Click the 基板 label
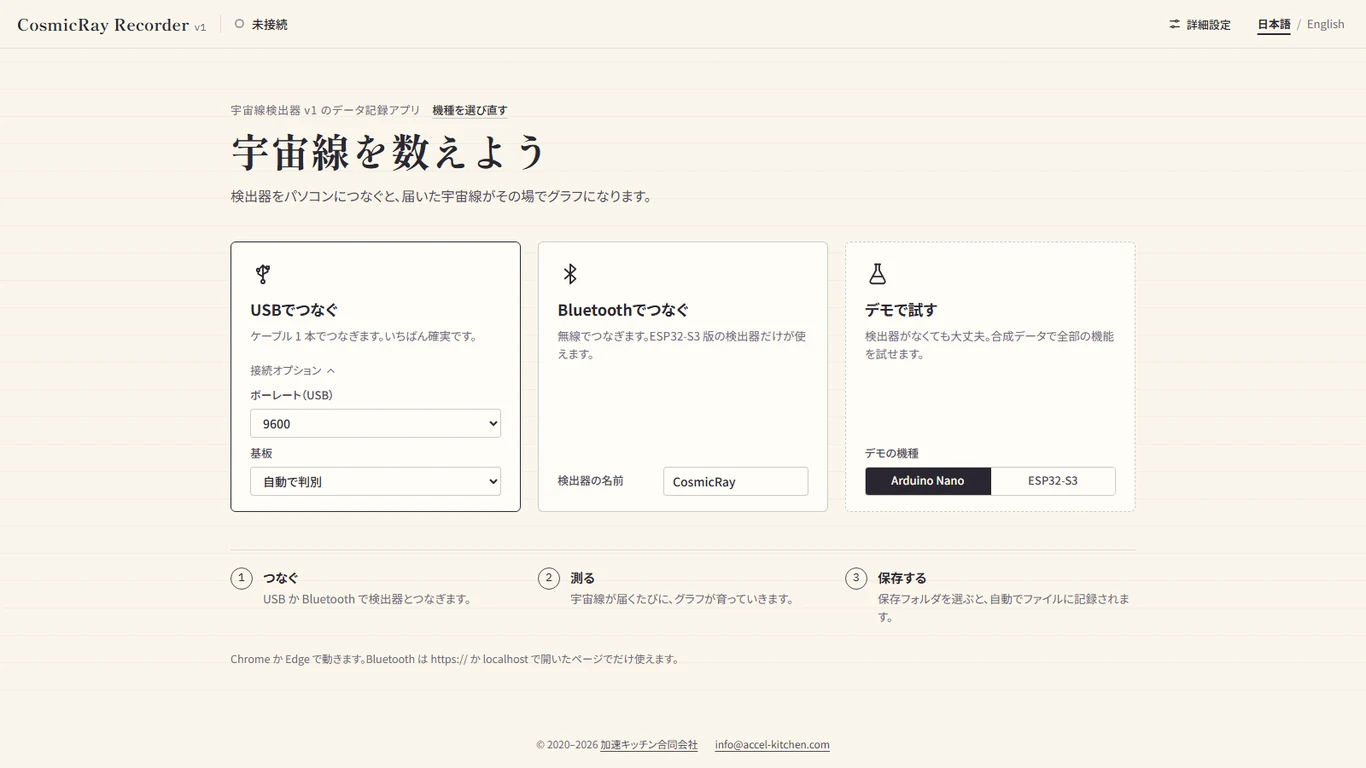Image resolution: width=1366 pixels, height=768 pixels. [261, 453]
